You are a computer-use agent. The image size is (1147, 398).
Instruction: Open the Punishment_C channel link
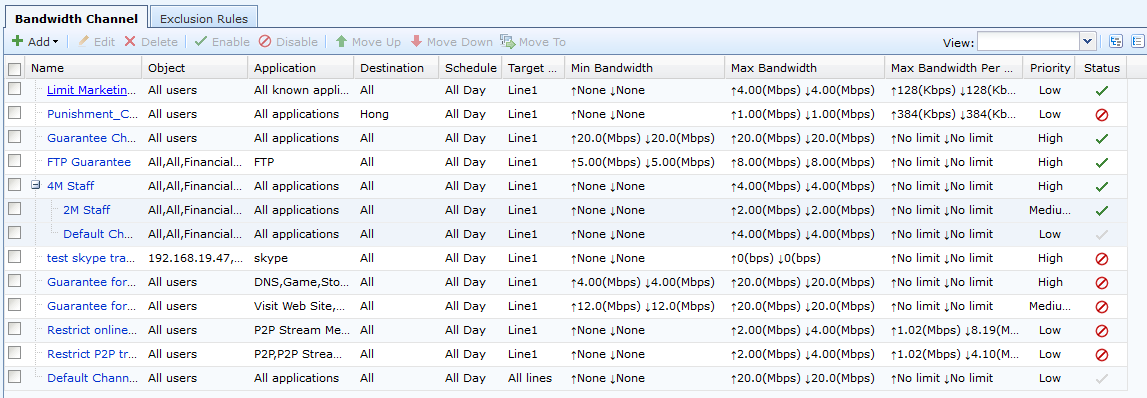(x=92, y=114)
